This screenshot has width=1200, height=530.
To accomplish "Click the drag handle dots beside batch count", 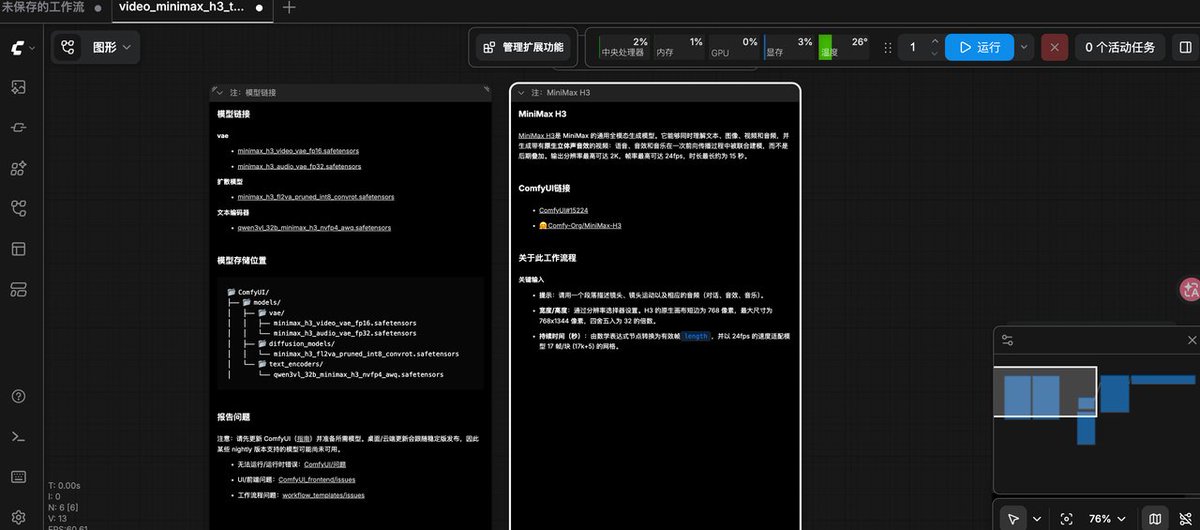I will pos(889,47).
